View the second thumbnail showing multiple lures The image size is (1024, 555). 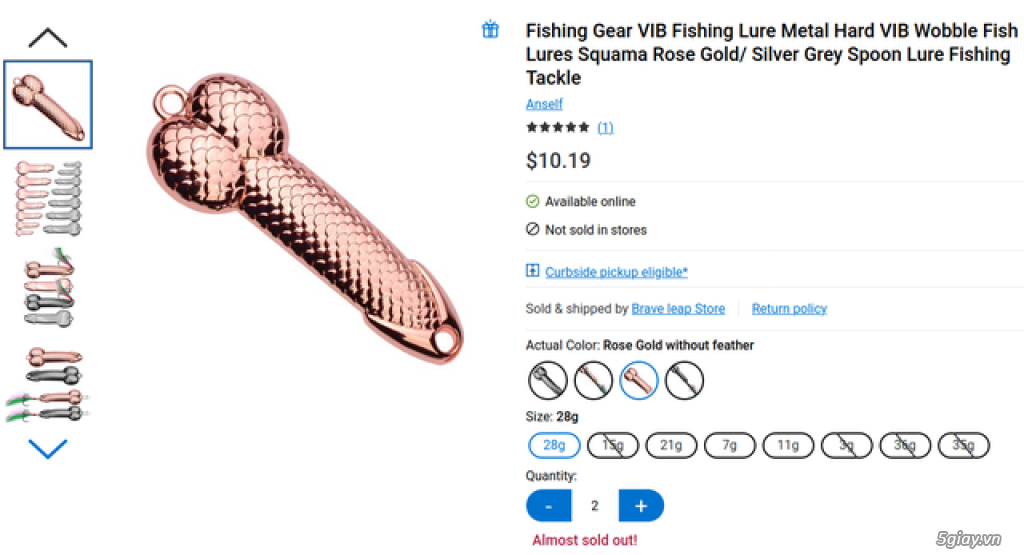click(x=48, y=198)
